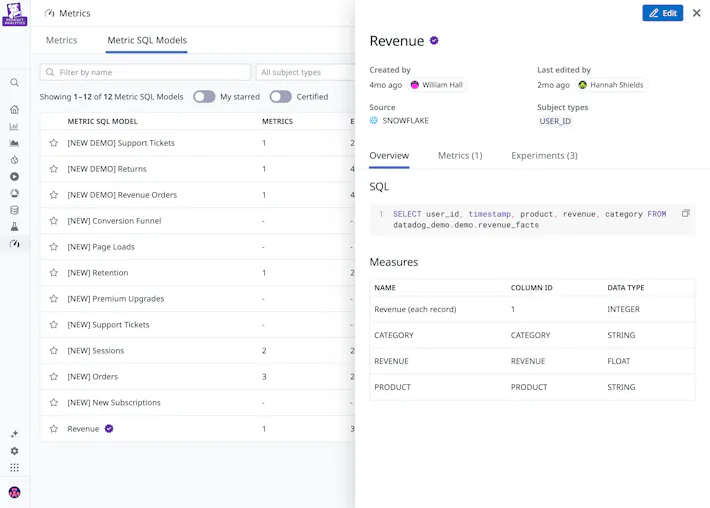Click the Filter by name search field
Screen dimensions: 710x508
click(145, 72)
